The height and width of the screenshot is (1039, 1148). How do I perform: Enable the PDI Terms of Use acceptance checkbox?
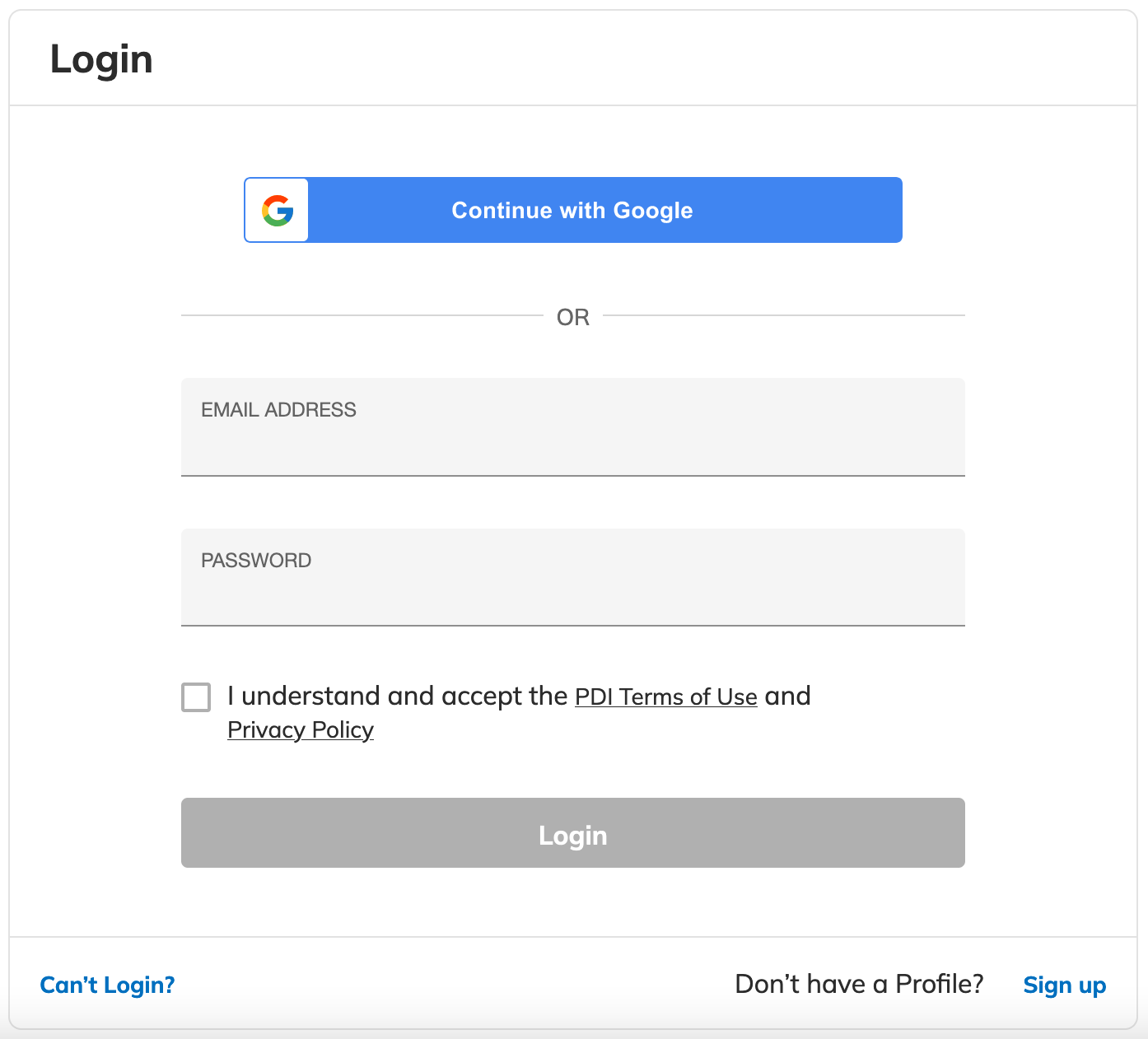coord(195,697)
